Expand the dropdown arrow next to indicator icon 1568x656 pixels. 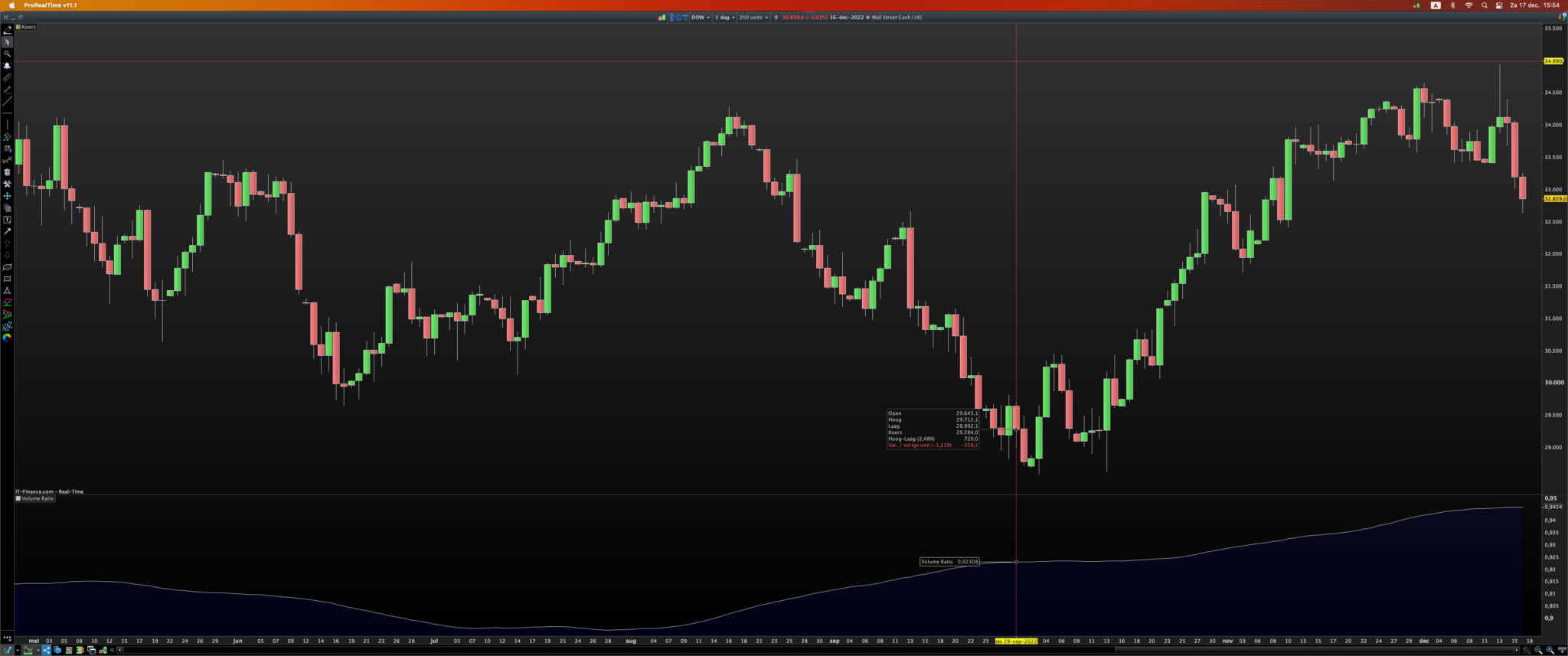coord(38,650)
